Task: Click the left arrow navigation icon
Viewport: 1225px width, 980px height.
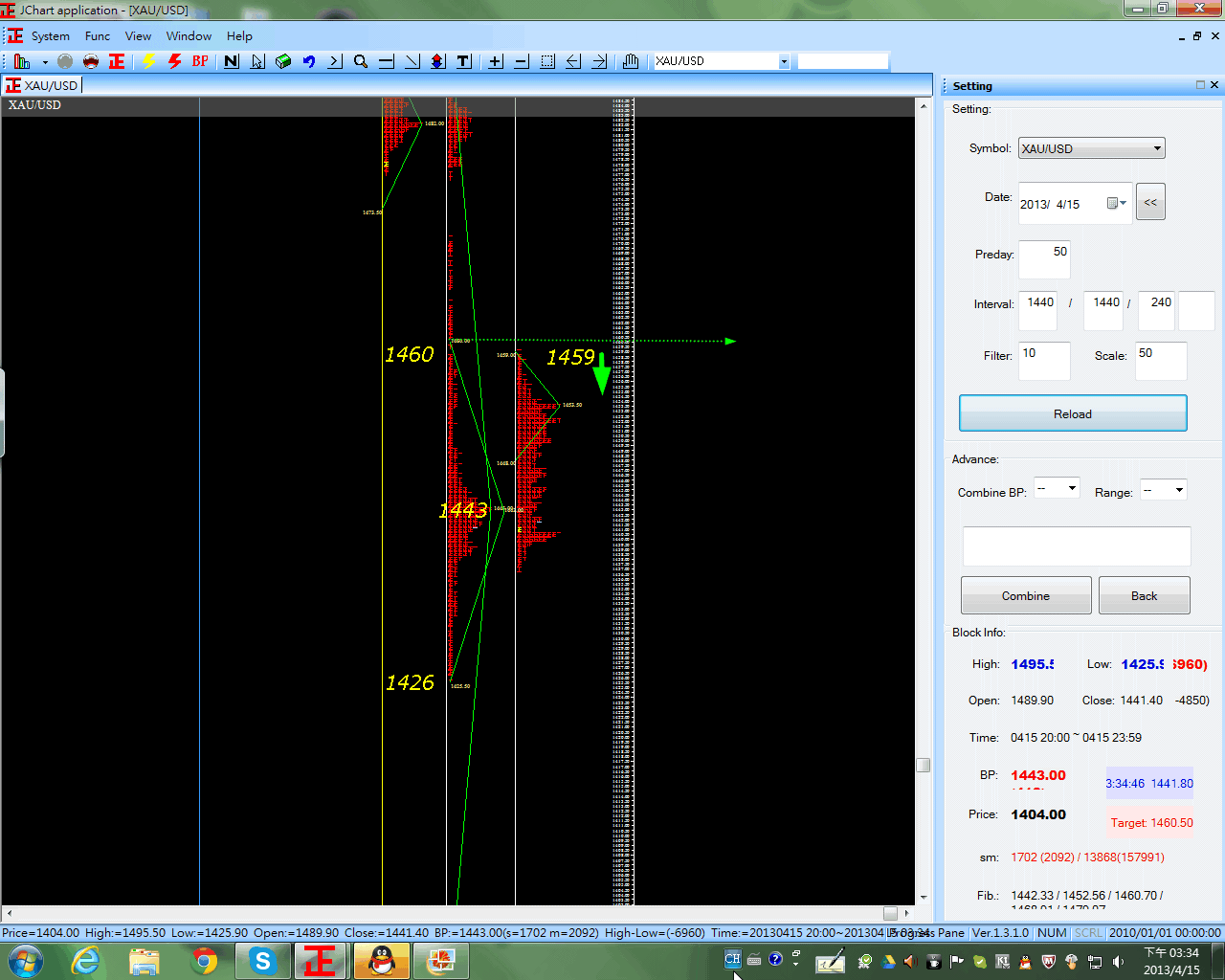Action: [573, 61]
